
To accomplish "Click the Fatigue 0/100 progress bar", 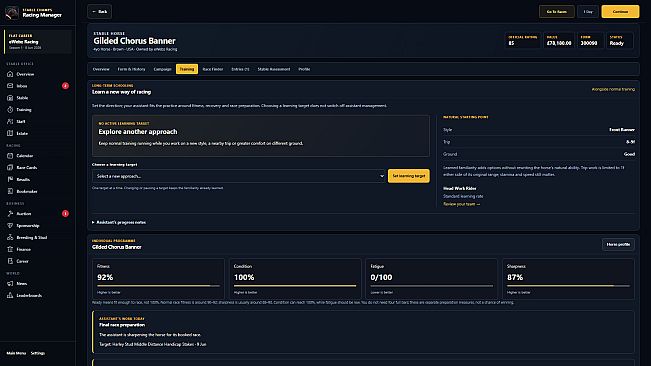I will tap(431, 285).
